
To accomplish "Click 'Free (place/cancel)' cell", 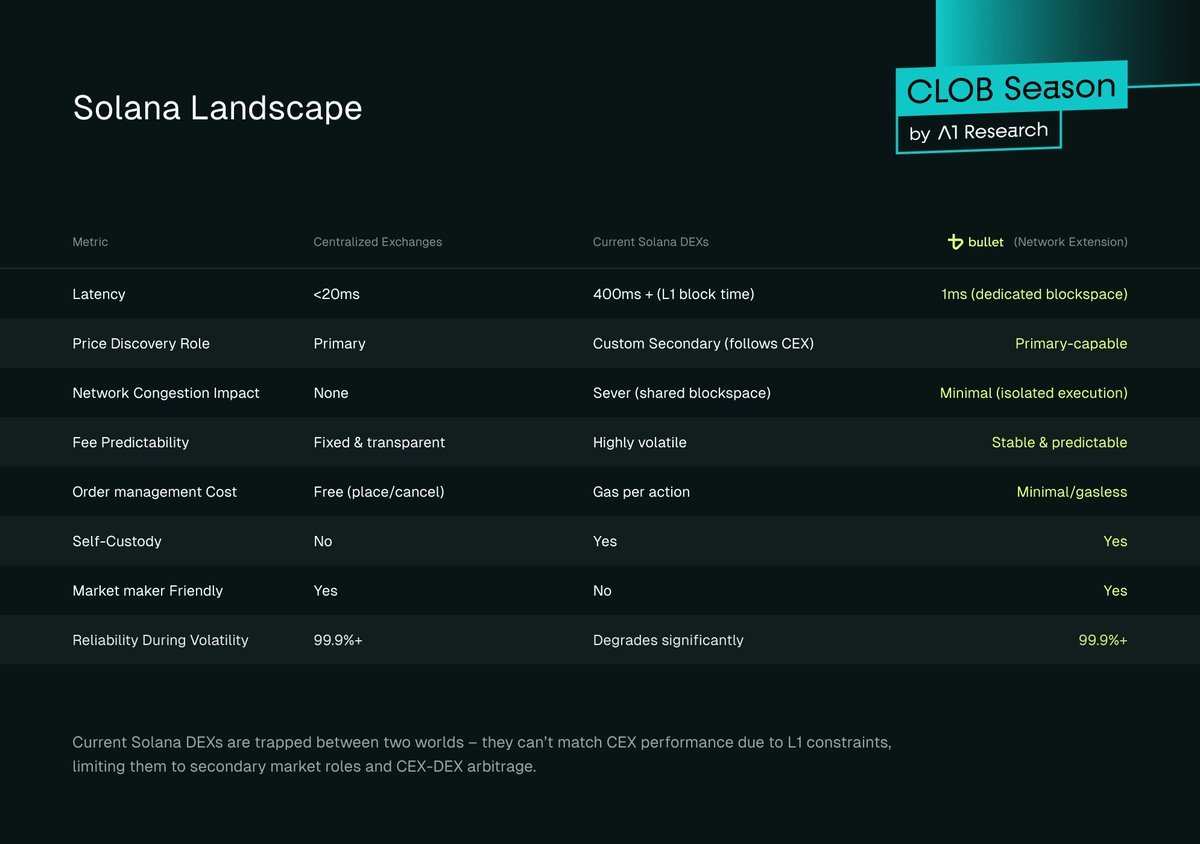I will tap(379, 492).
